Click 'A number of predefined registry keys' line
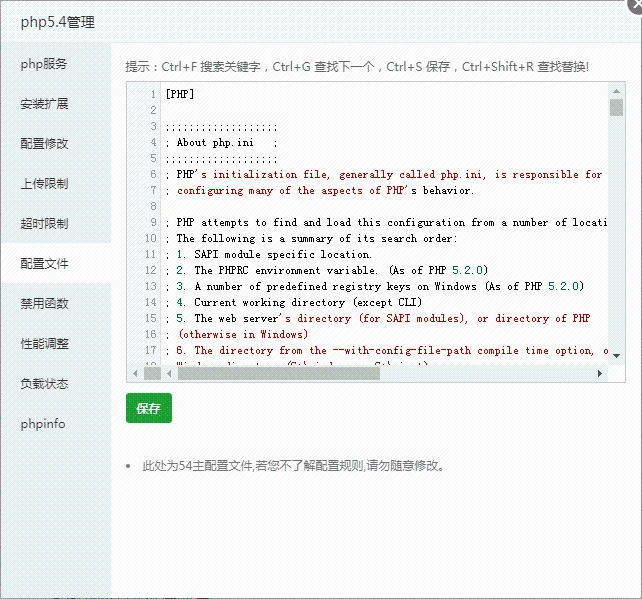The width and height of the screenshot is (642, 599). point(375,286)
